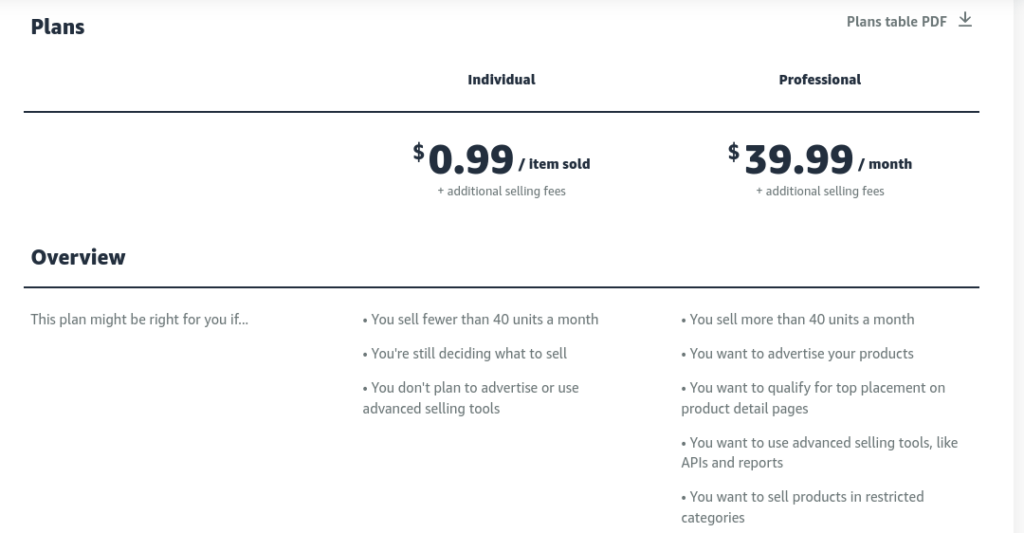The image size is (1024, 533).
Task: Click additional selling fees under Individual
Action: point(502,191)
